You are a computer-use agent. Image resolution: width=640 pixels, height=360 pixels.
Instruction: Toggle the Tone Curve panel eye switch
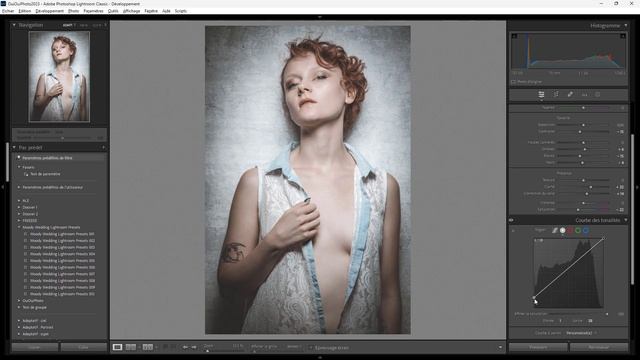click(x=511, y=220)
